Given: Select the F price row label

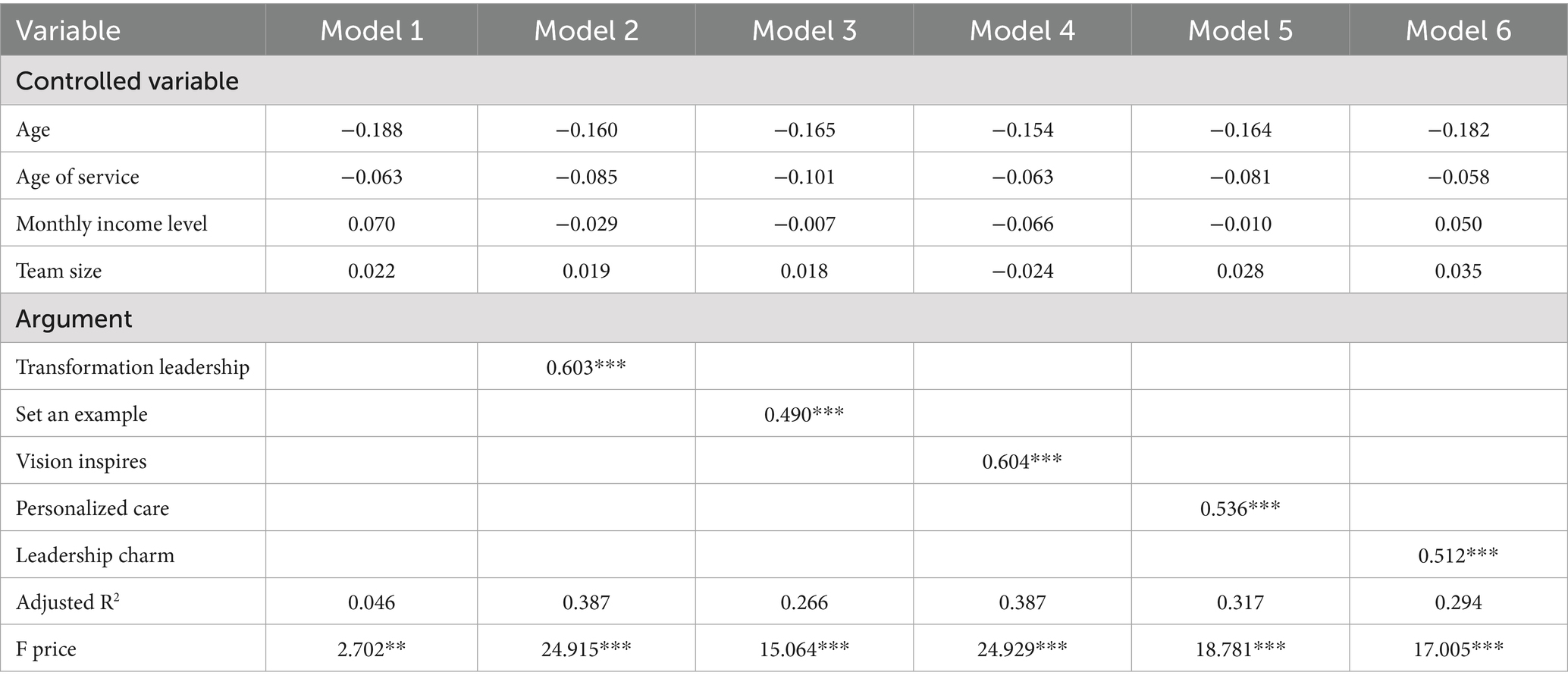Looking at the screenshot, I should tap(46, 649).
